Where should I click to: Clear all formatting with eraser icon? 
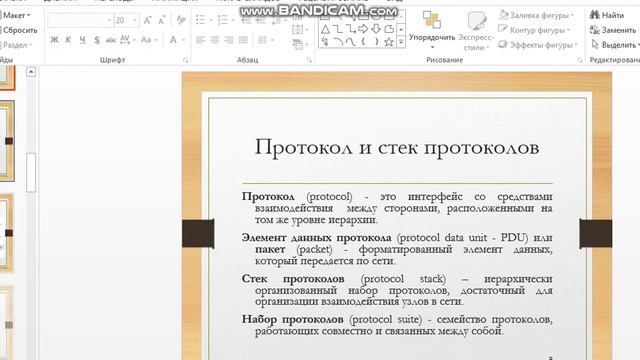coord(181,20)
